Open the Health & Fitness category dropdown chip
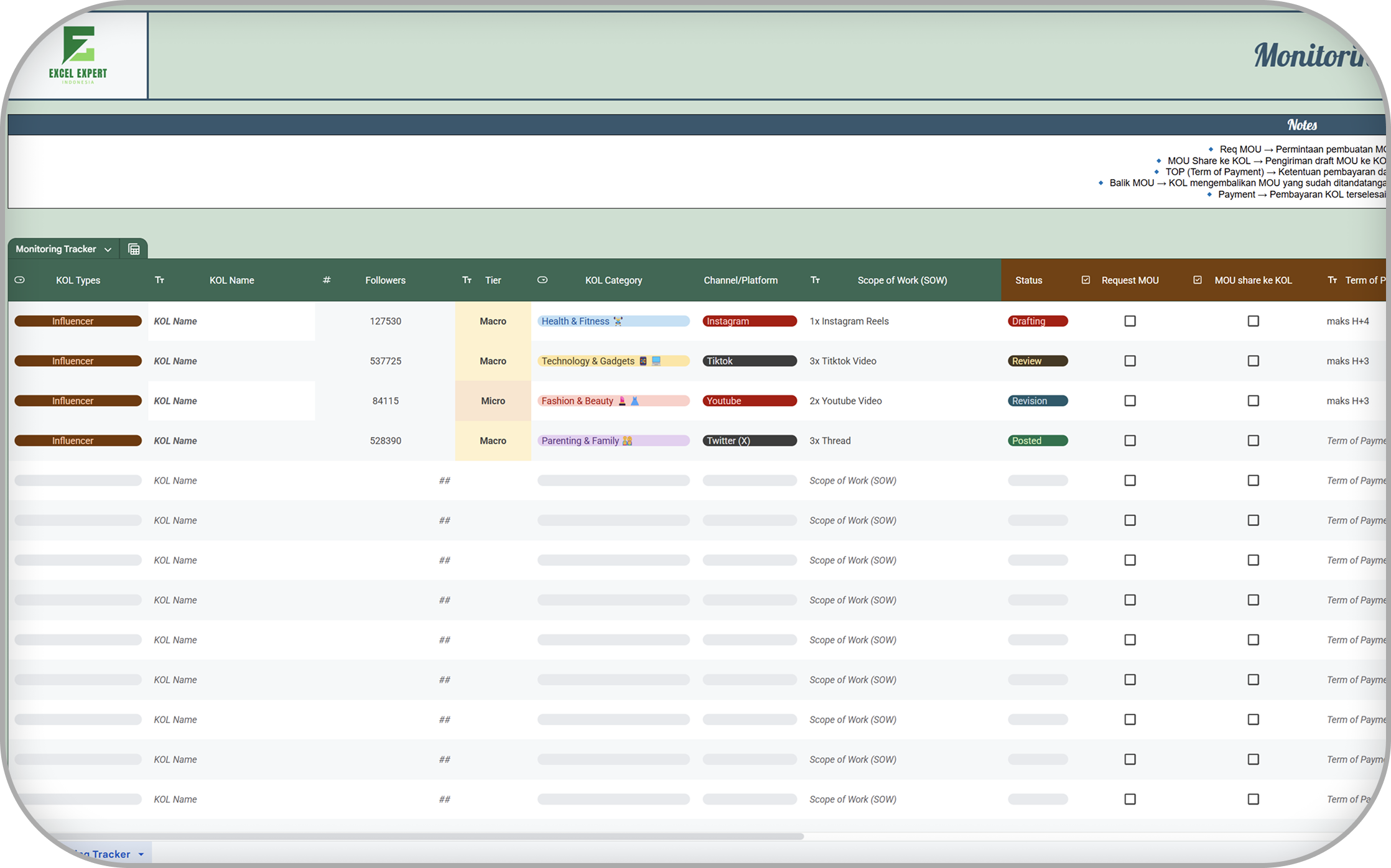This screenshot has height=868, width=1391. pyautogui.click(x=613, y=321)
